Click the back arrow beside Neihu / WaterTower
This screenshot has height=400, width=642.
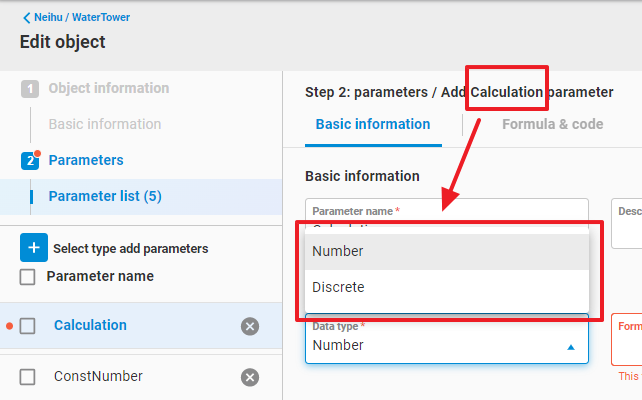tap(26, 18)
